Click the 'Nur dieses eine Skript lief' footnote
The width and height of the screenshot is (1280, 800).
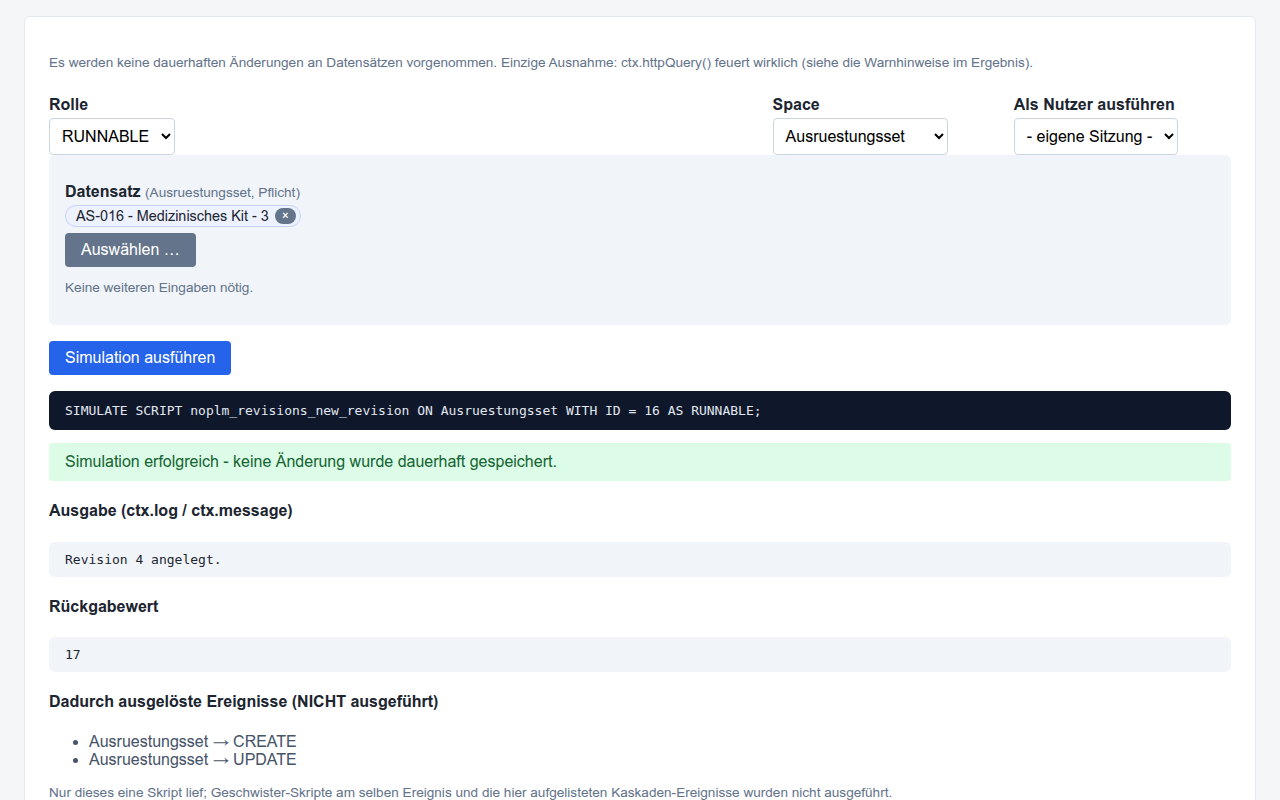click(x=470, y=793)
